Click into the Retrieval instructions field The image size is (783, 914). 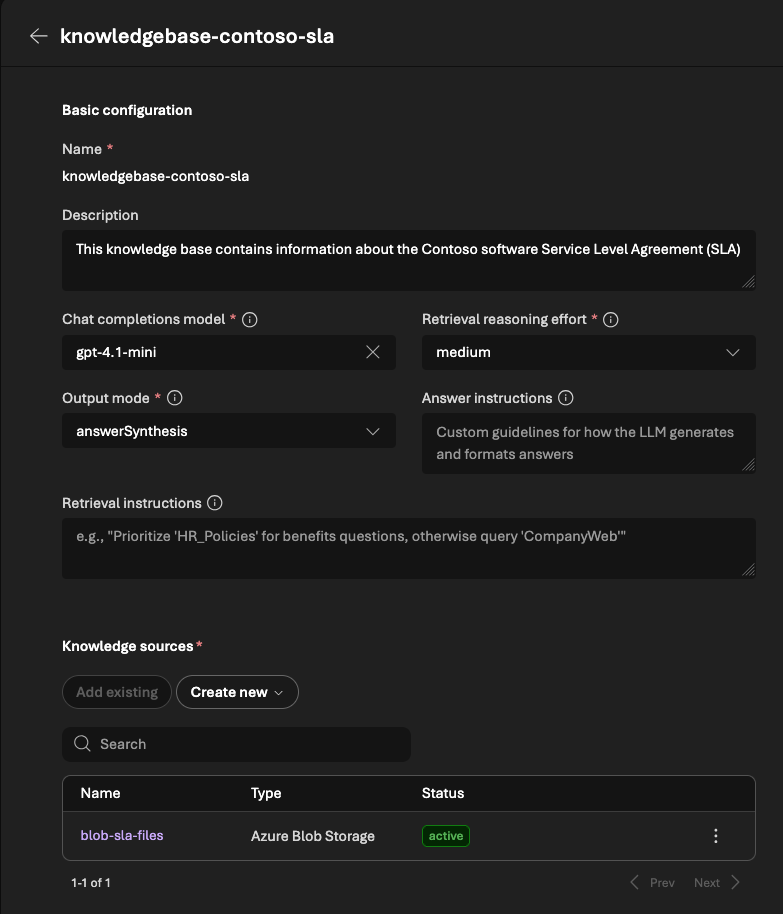pyautogui.click(x=408, y=548)
